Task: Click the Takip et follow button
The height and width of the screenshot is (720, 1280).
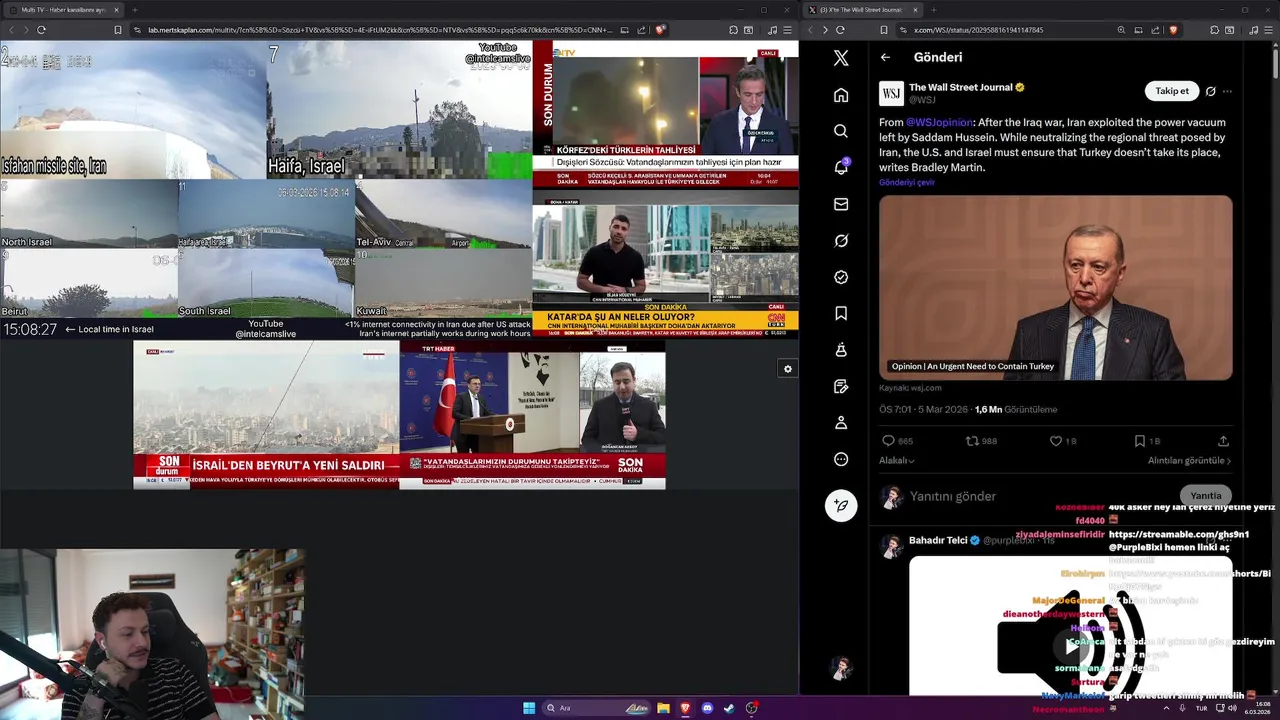Action: point(1172,91)
